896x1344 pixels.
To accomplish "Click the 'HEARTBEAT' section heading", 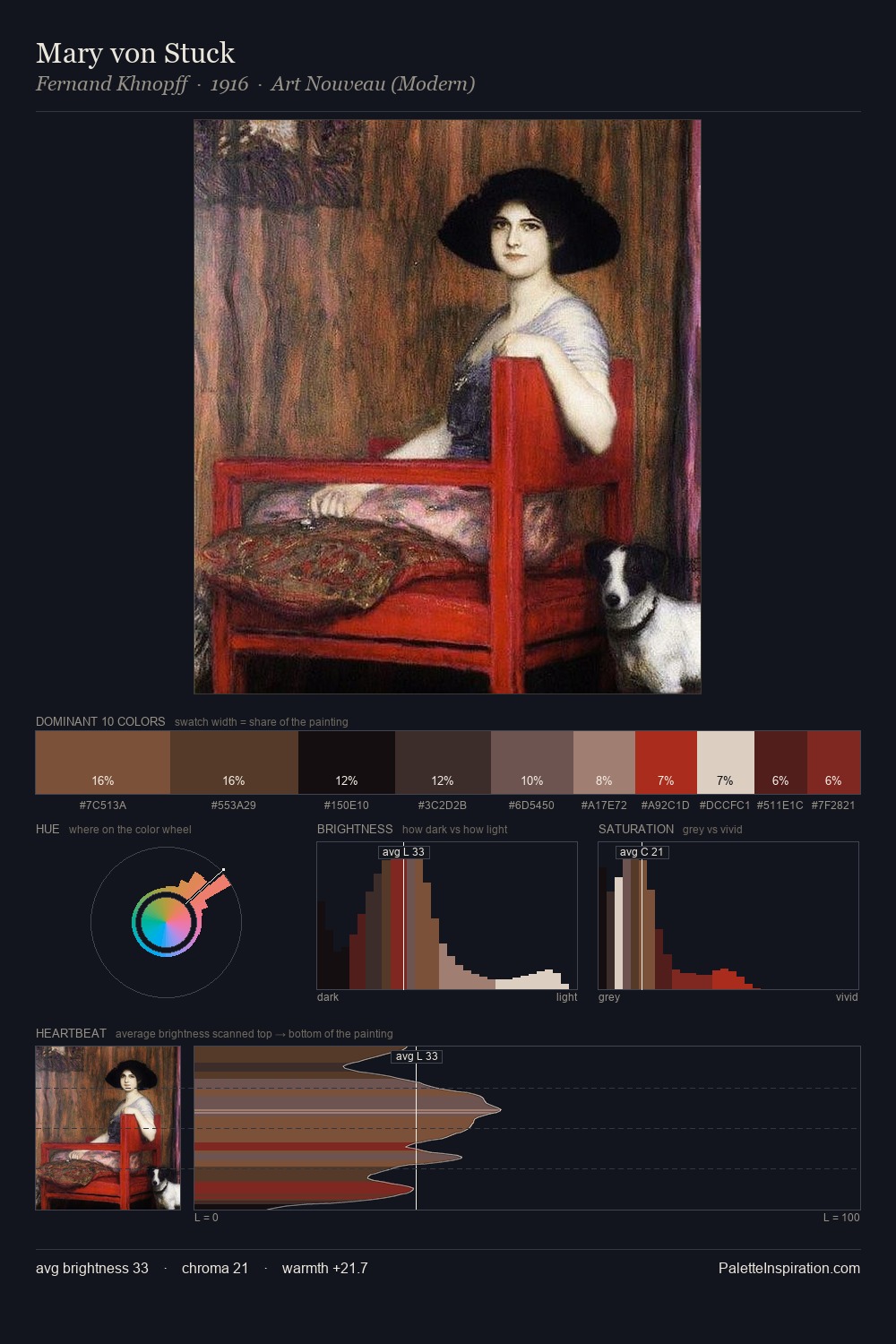I will point(71,1033).
